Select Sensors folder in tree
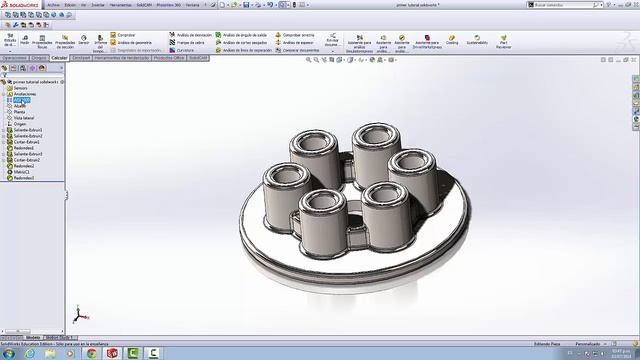 [x=20, y=88]
